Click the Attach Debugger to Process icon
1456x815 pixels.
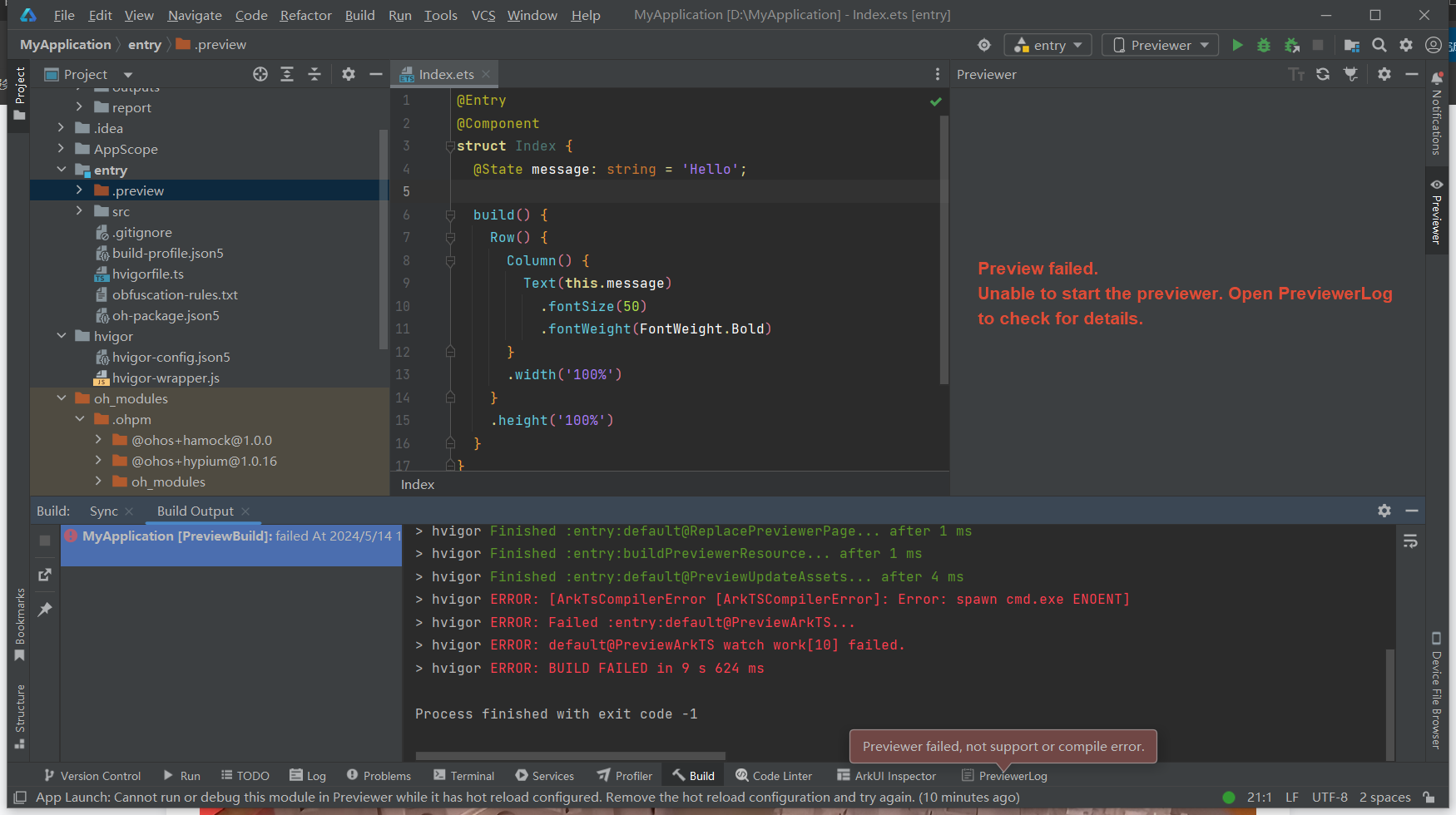[1292, 45]
